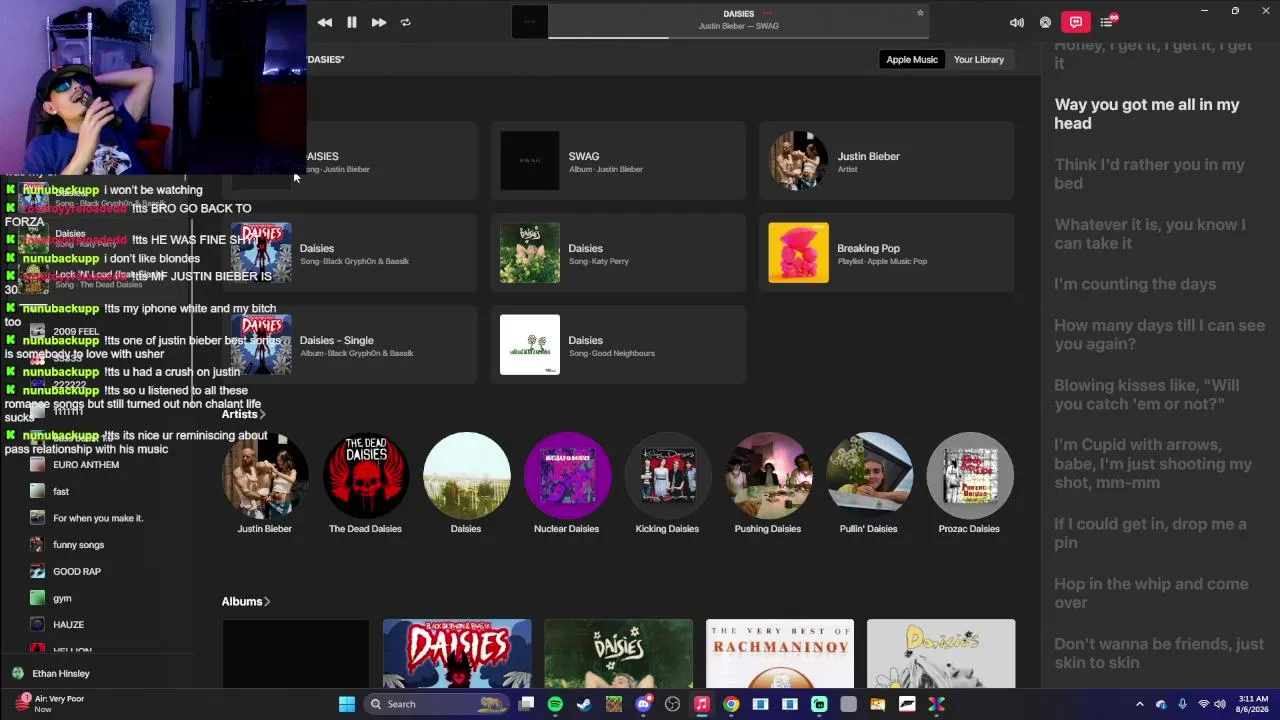Open Daisies song by Black Gryph0n & Baasik
1280x720 pixels.
tap(350, 253)
